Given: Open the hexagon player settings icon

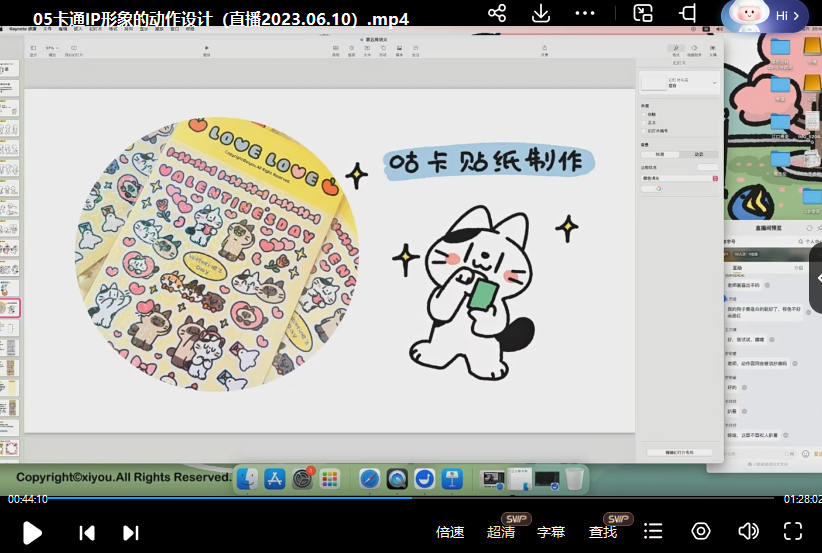Looking at the screenshot, I should tap(701, 531).
